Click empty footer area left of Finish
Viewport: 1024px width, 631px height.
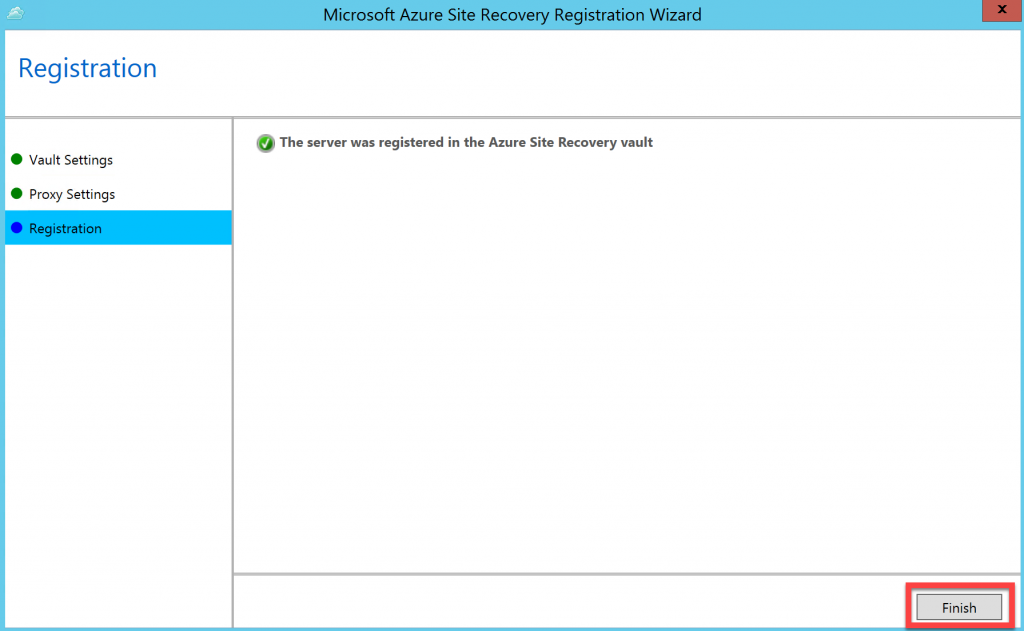click(x=560, y=604)
